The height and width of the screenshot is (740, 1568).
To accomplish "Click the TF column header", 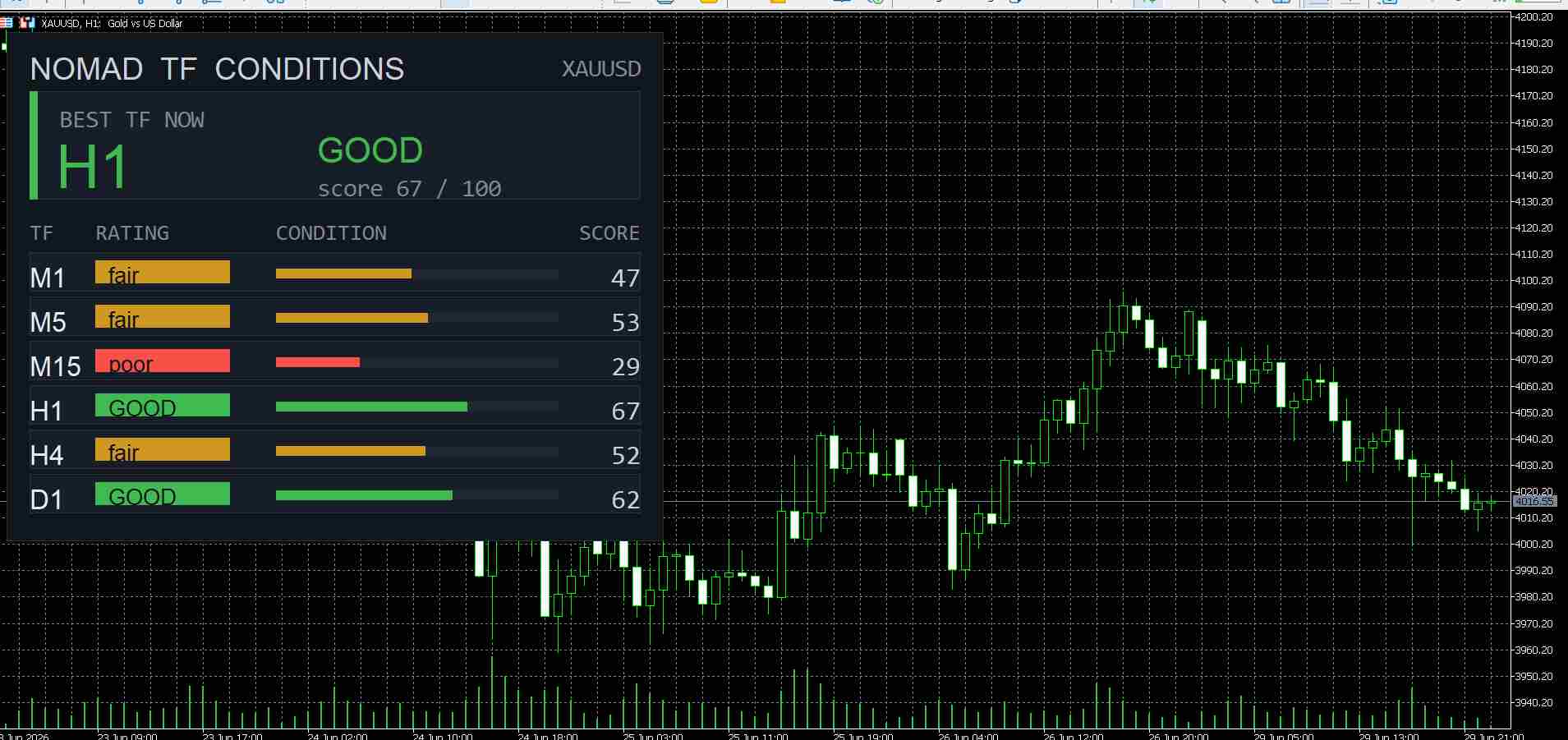I will click(x=41, y=233).
